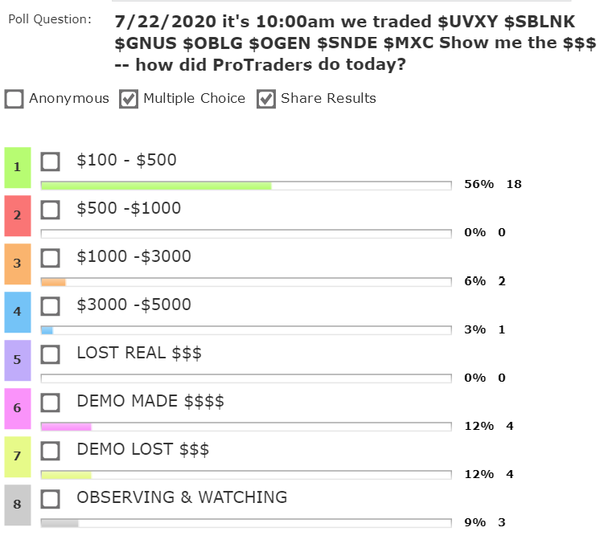Toggle the Multiple Choice checkbox
Viewport: 600px width, 552px height.
129,99
